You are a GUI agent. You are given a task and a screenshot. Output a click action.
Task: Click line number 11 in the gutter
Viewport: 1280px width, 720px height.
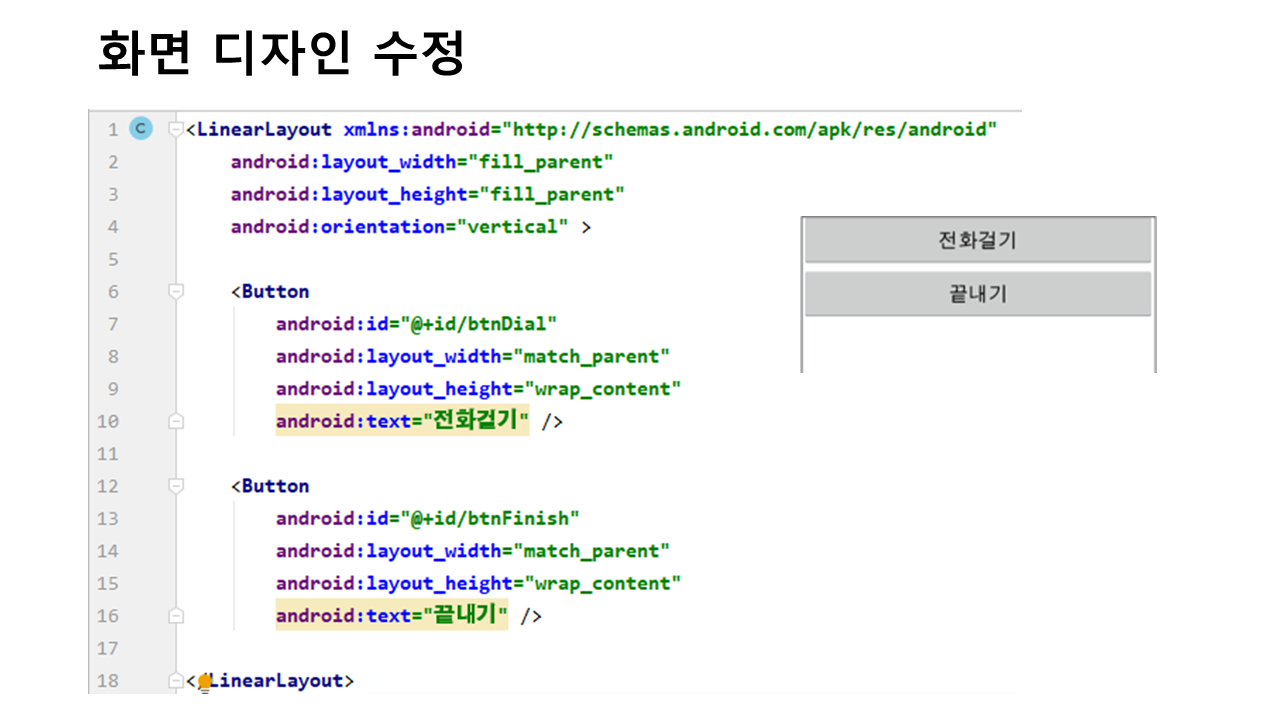[x=108, y=454]
